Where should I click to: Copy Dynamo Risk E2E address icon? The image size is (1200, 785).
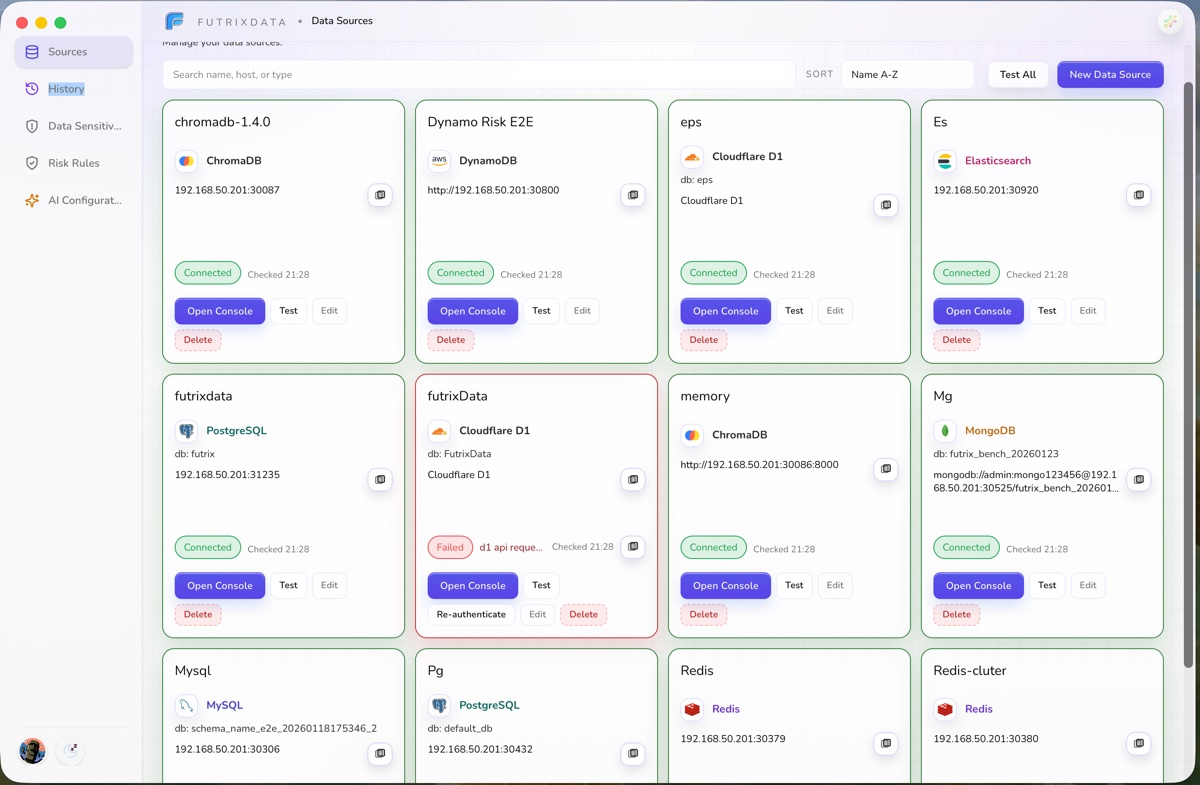click(x=633, y=195)
